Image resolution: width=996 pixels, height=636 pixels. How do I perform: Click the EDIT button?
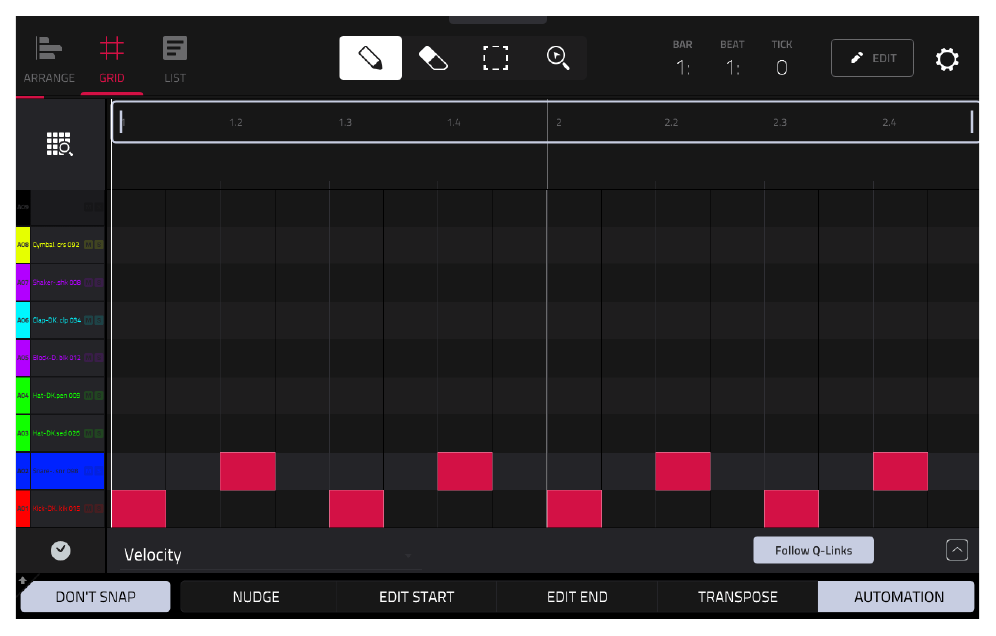pos(872,58)
